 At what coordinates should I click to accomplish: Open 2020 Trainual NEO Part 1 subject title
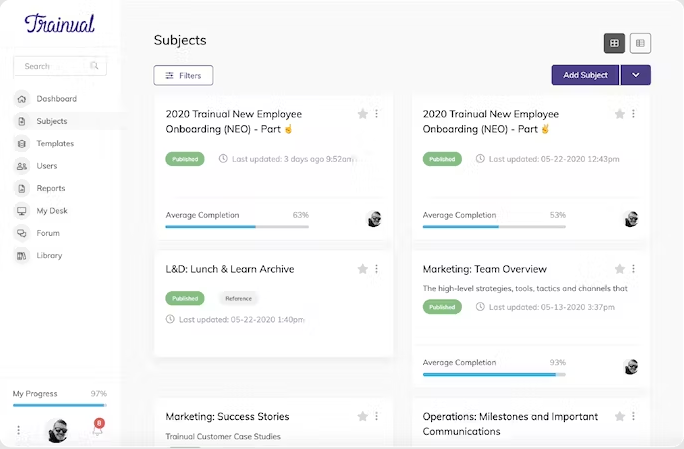coord(233,121)
